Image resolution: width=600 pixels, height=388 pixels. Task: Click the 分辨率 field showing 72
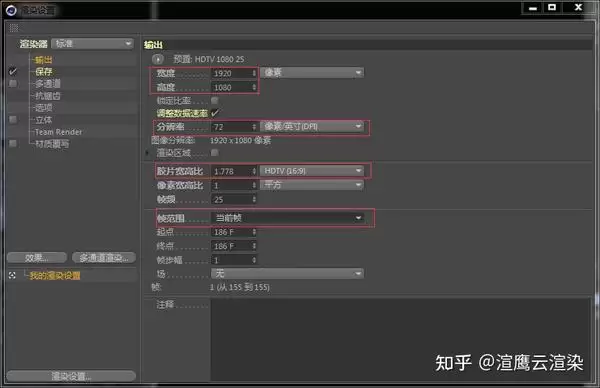231,127
